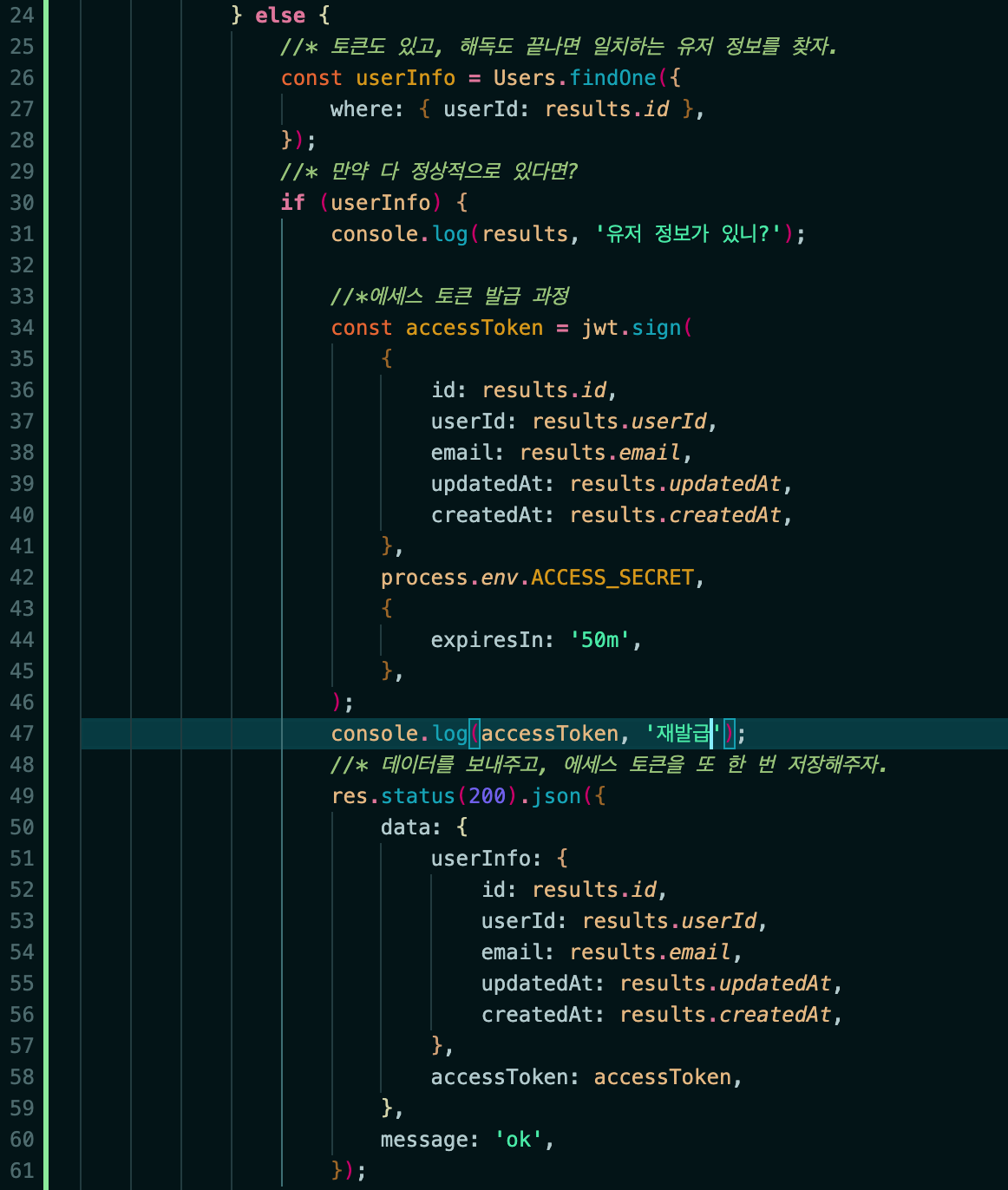Click the 200 status code number

tap(487, 796)
